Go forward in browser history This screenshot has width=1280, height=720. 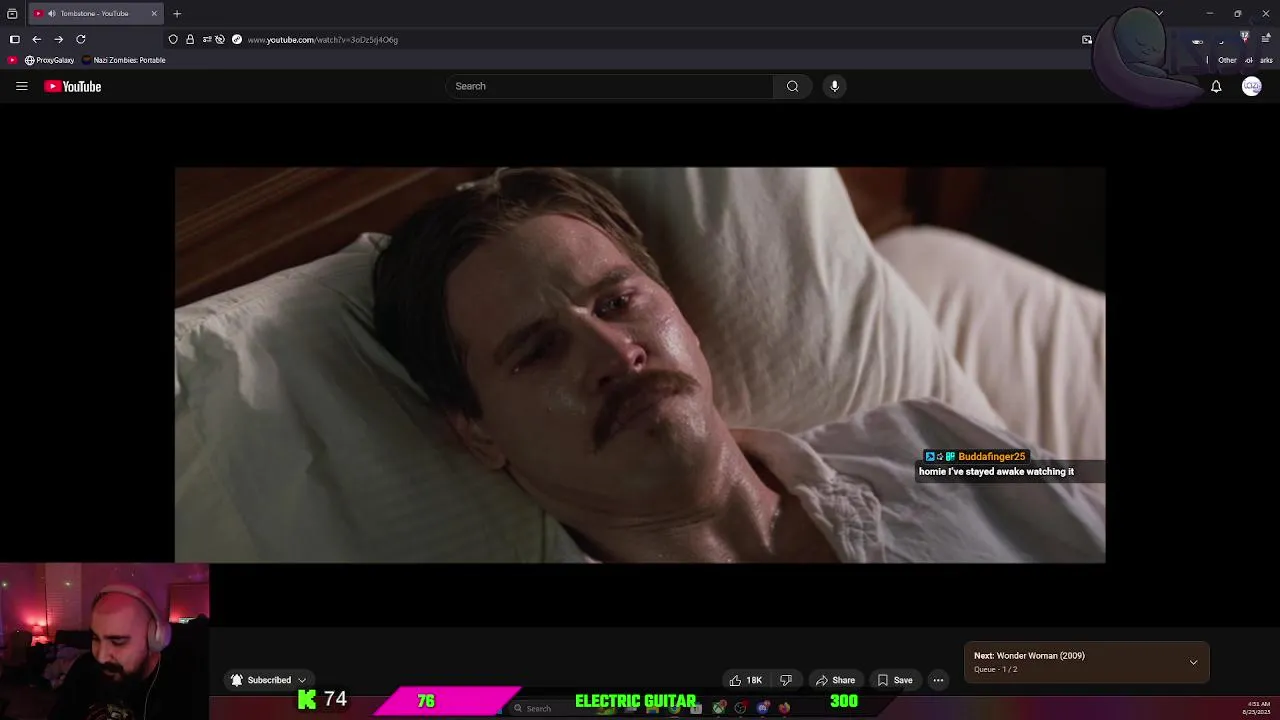click(x=58, y=39)
